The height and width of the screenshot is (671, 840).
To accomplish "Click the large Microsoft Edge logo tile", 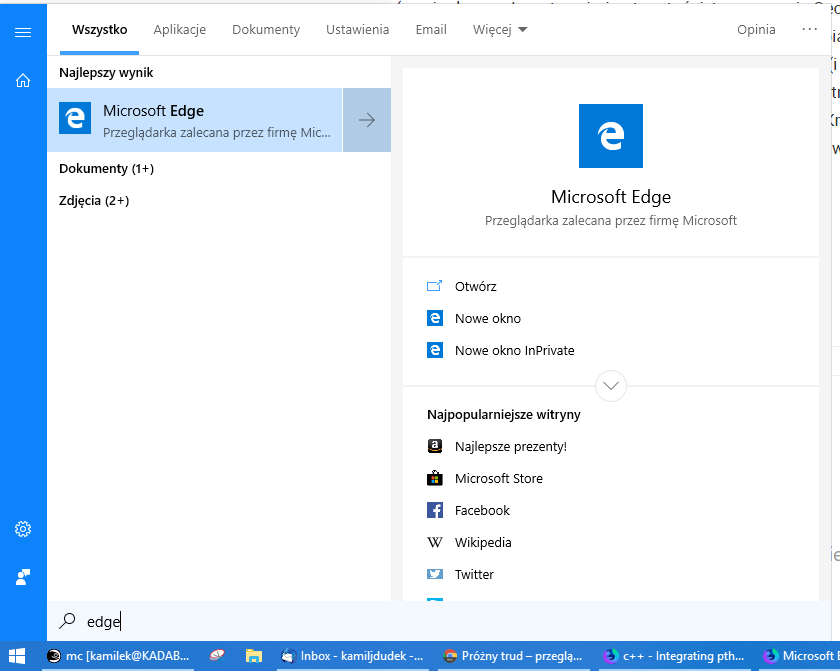I will (x=611, y=136).
